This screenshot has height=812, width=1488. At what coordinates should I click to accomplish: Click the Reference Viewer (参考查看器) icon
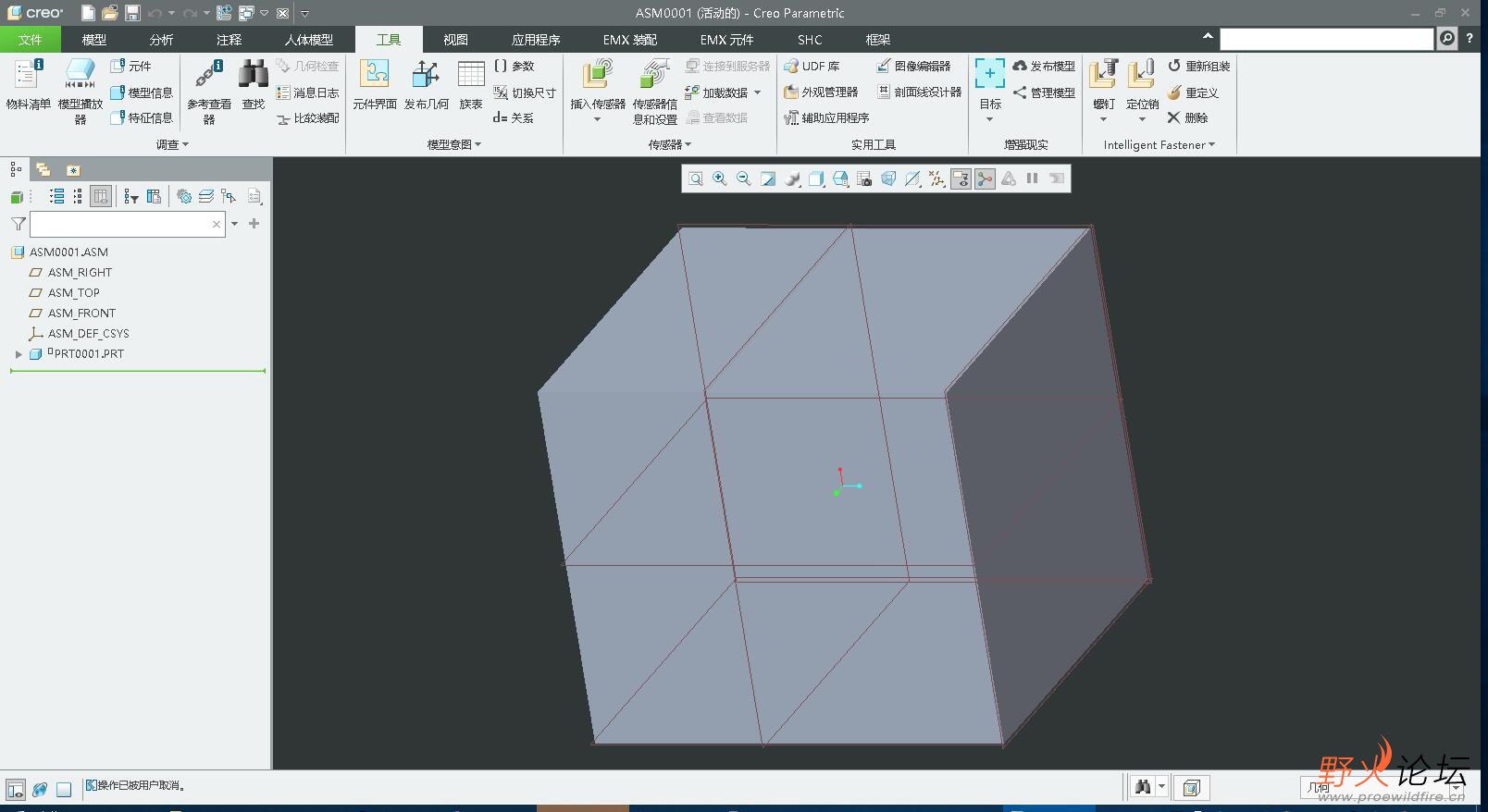(x=209, y=91)
